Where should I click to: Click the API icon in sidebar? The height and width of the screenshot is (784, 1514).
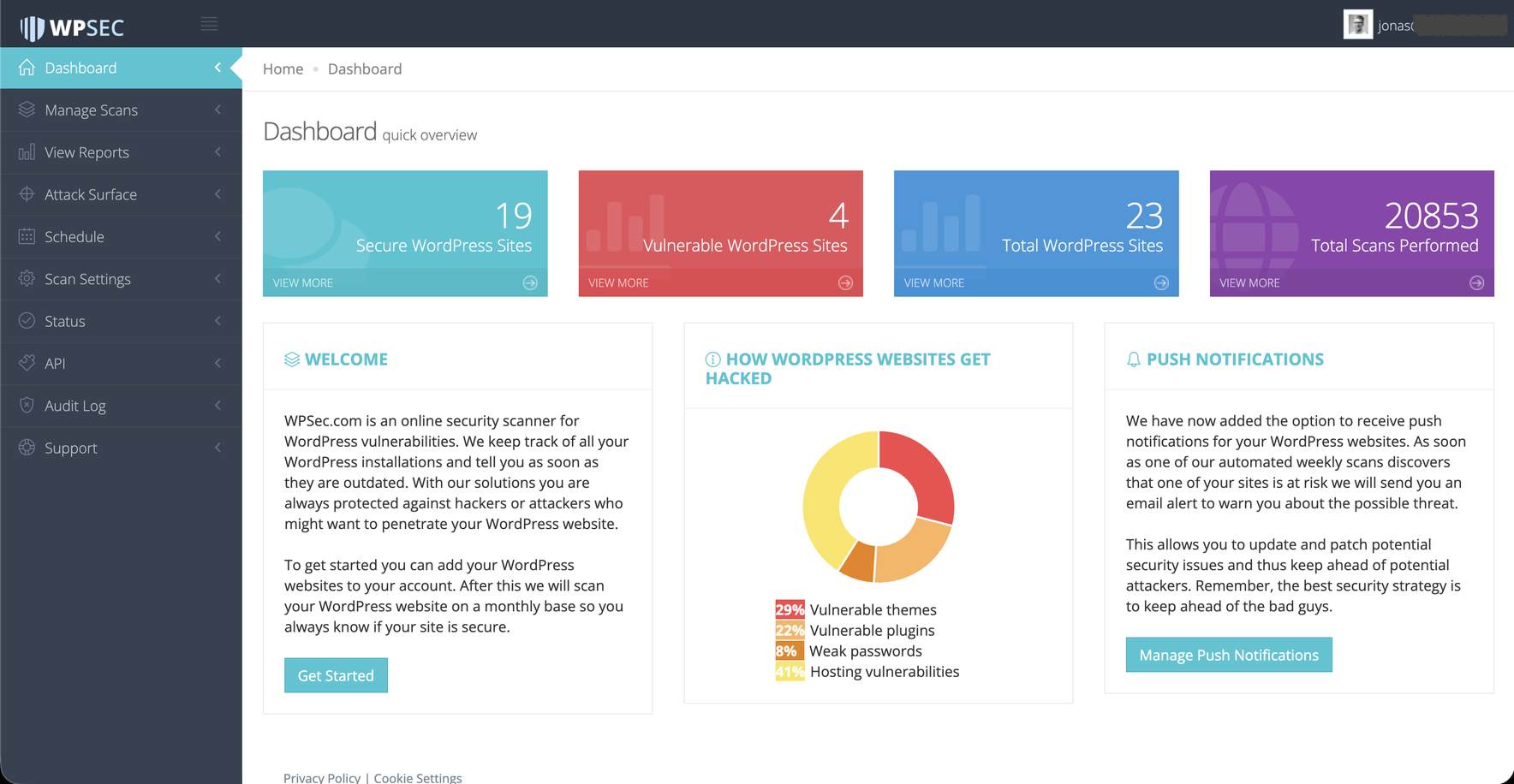coord(27,363)
